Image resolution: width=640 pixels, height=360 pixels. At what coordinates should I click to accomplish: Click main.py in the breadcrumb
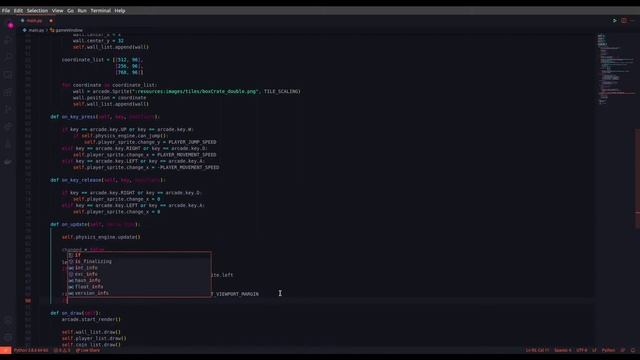point(36,30)
